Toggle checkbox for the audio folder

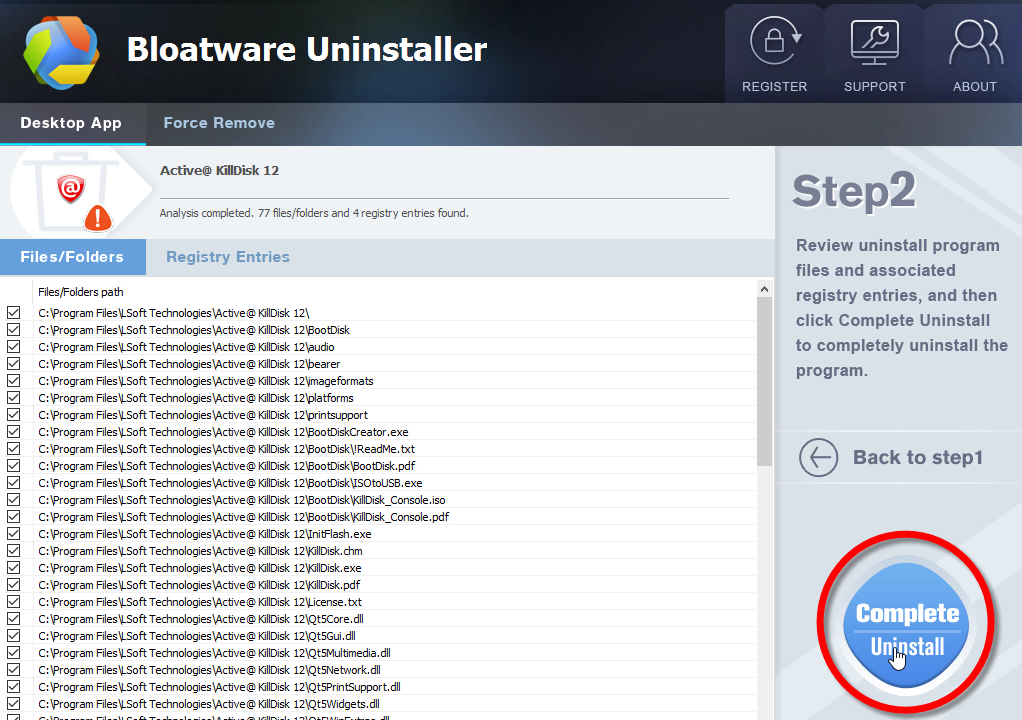pos(13,347)
